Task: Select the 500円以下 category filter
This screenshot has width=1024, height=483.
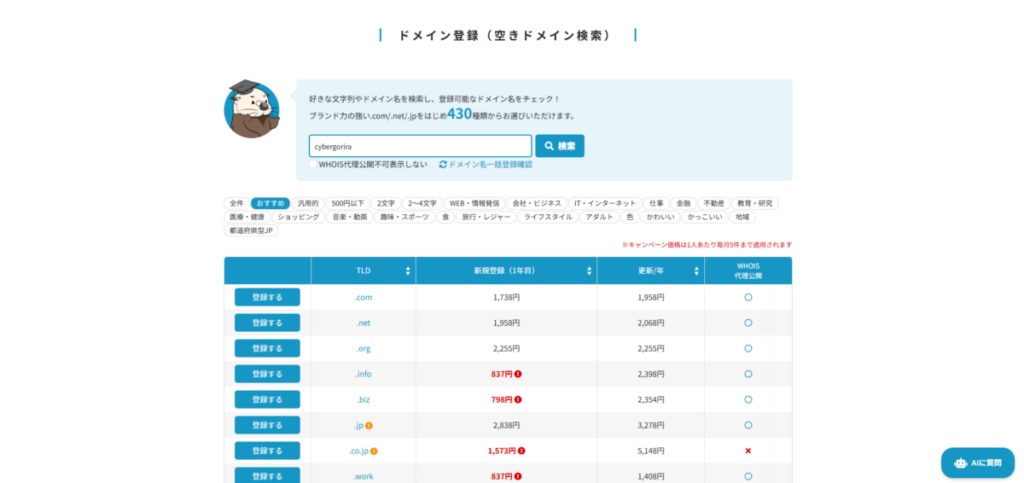Action: pos(349,203)
